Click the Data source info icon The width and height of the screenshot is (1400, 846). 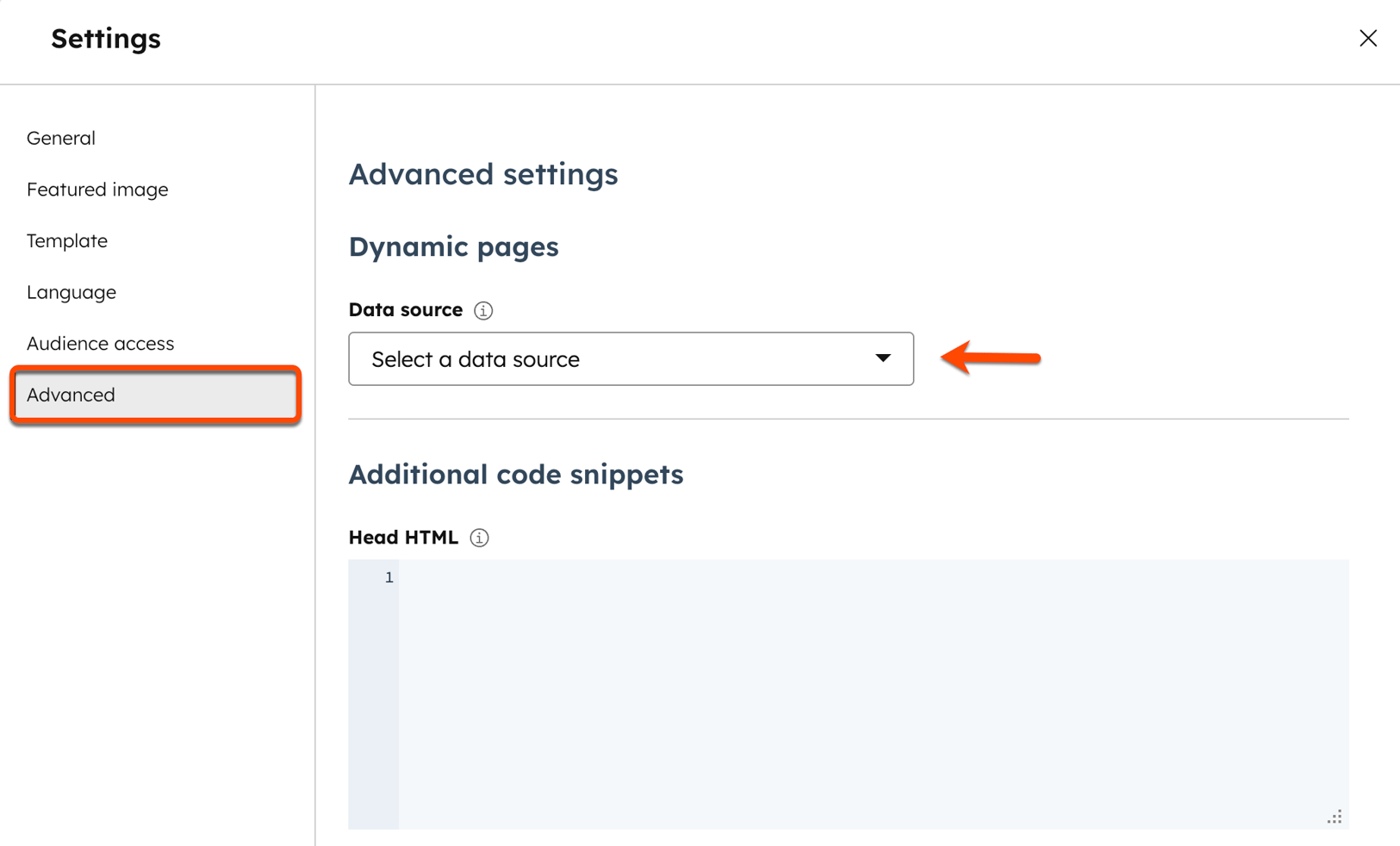pyautogui.click(x=483, y=310)
